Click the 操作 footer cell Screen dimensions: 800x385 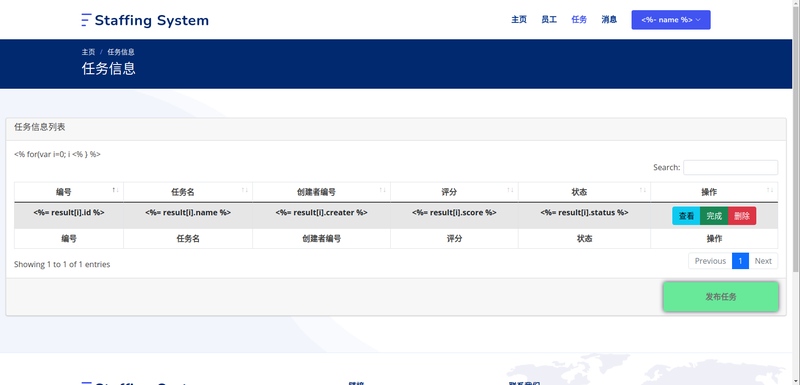click(x=714, y=239)
